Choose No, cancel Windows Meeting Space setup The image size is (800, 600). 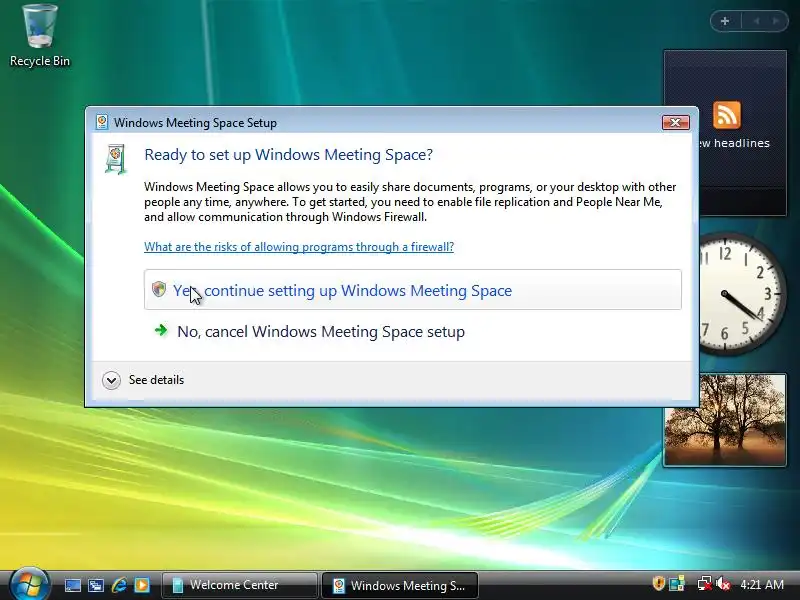(x=412, y=332)
